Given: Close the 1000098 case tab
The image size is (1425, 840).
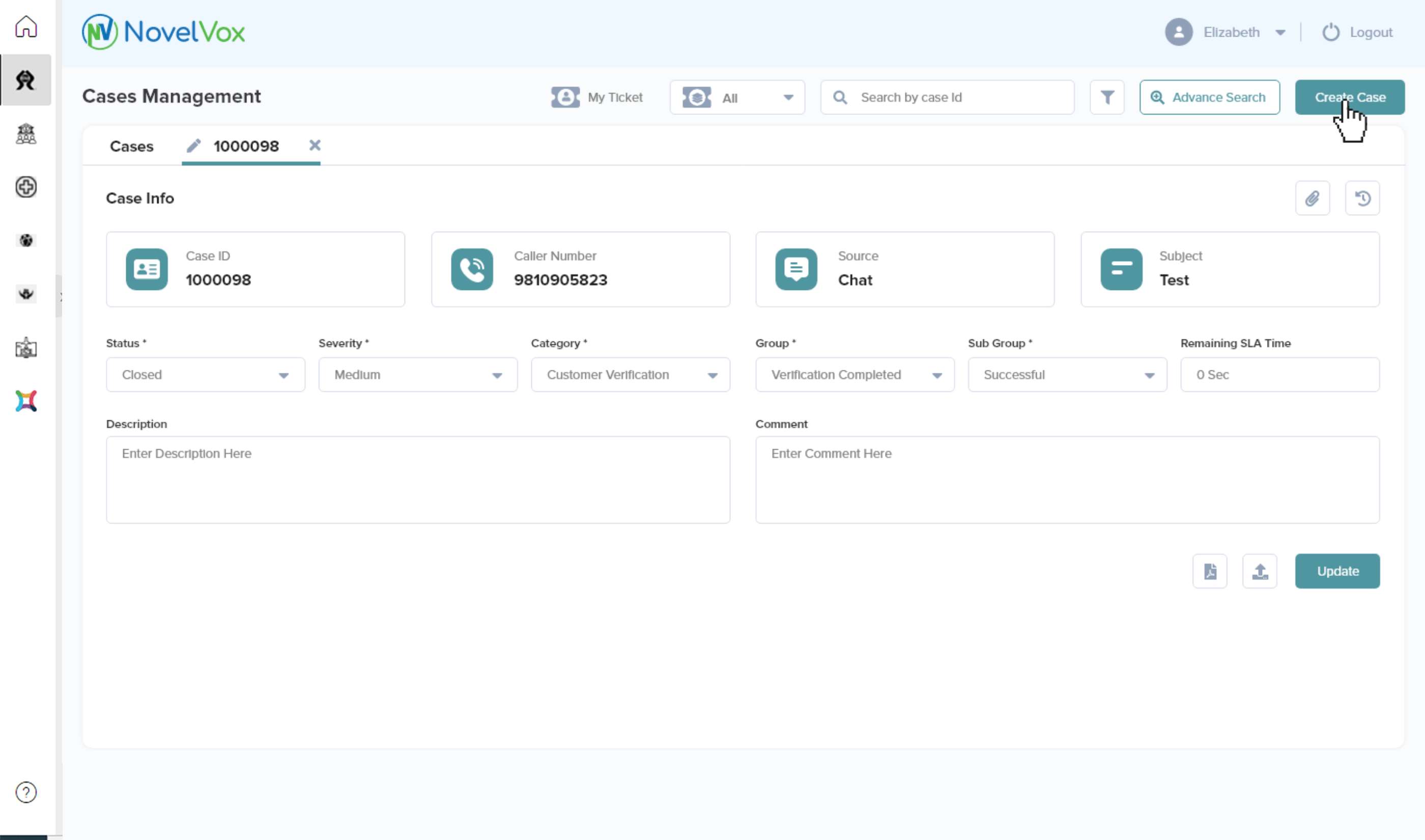Looking at the screenshot, I should (x=315, y=146).
